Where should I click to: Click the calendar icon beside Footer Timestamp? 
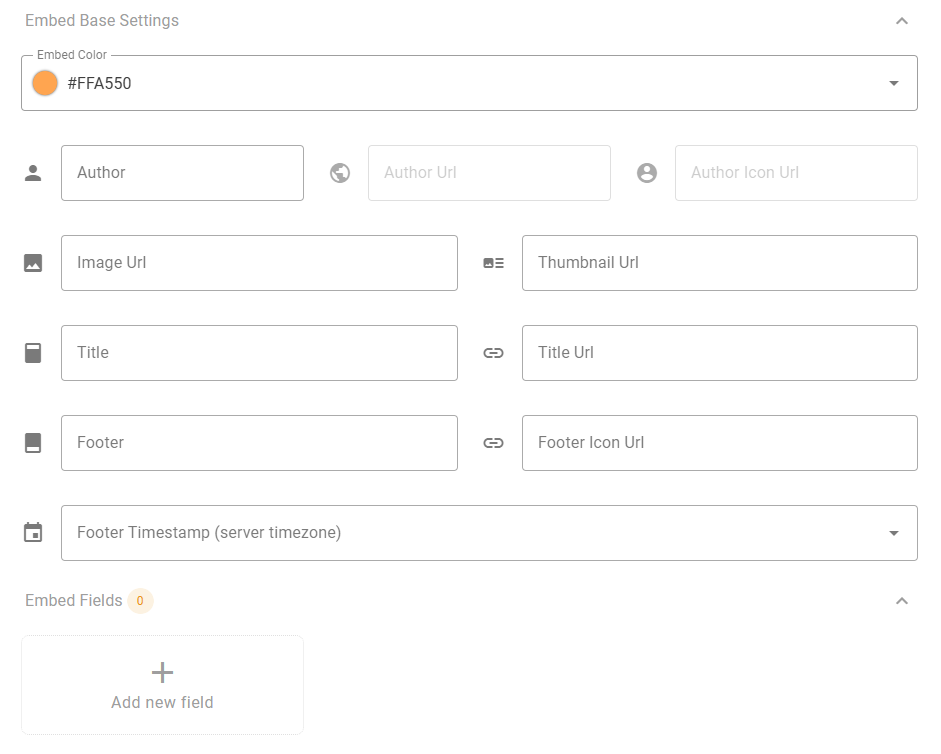33,533
